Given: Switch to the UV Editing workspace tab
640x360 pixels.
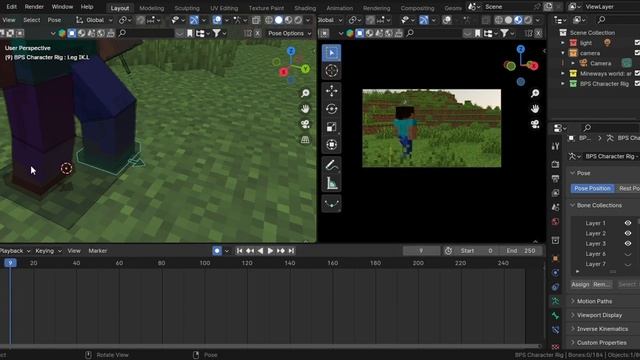Looking at the screenshot, I should click(x=224, y=8).
